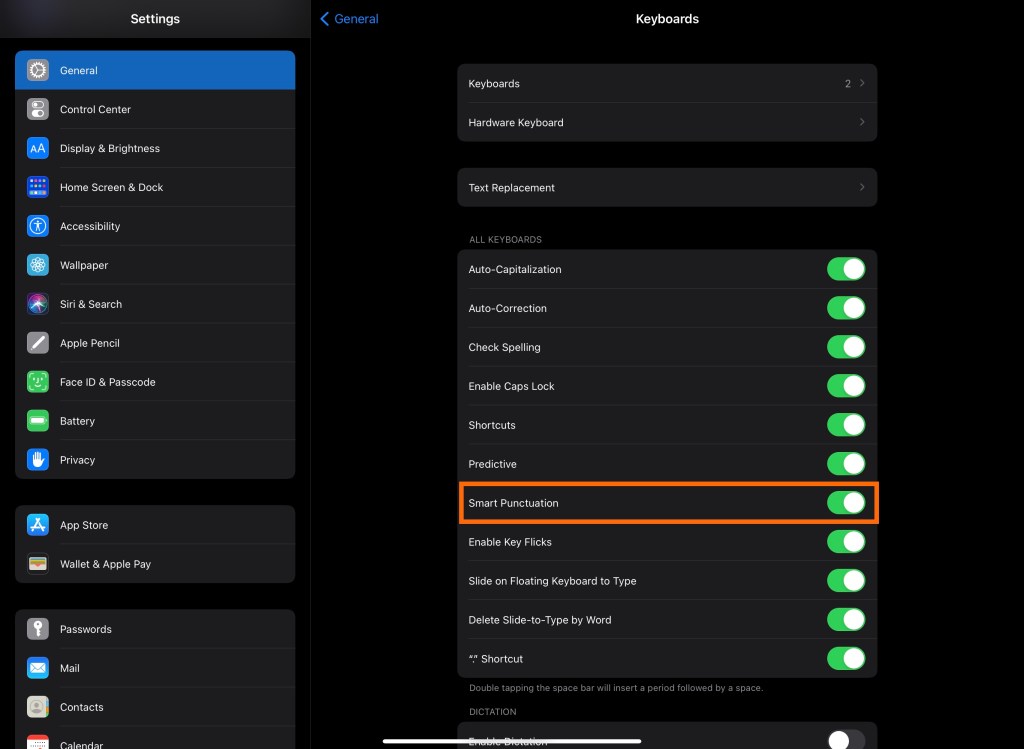Expand the Keyboards row showing 2 keyboards
The image size is (1024, 749).
click(x=667, y=84)
